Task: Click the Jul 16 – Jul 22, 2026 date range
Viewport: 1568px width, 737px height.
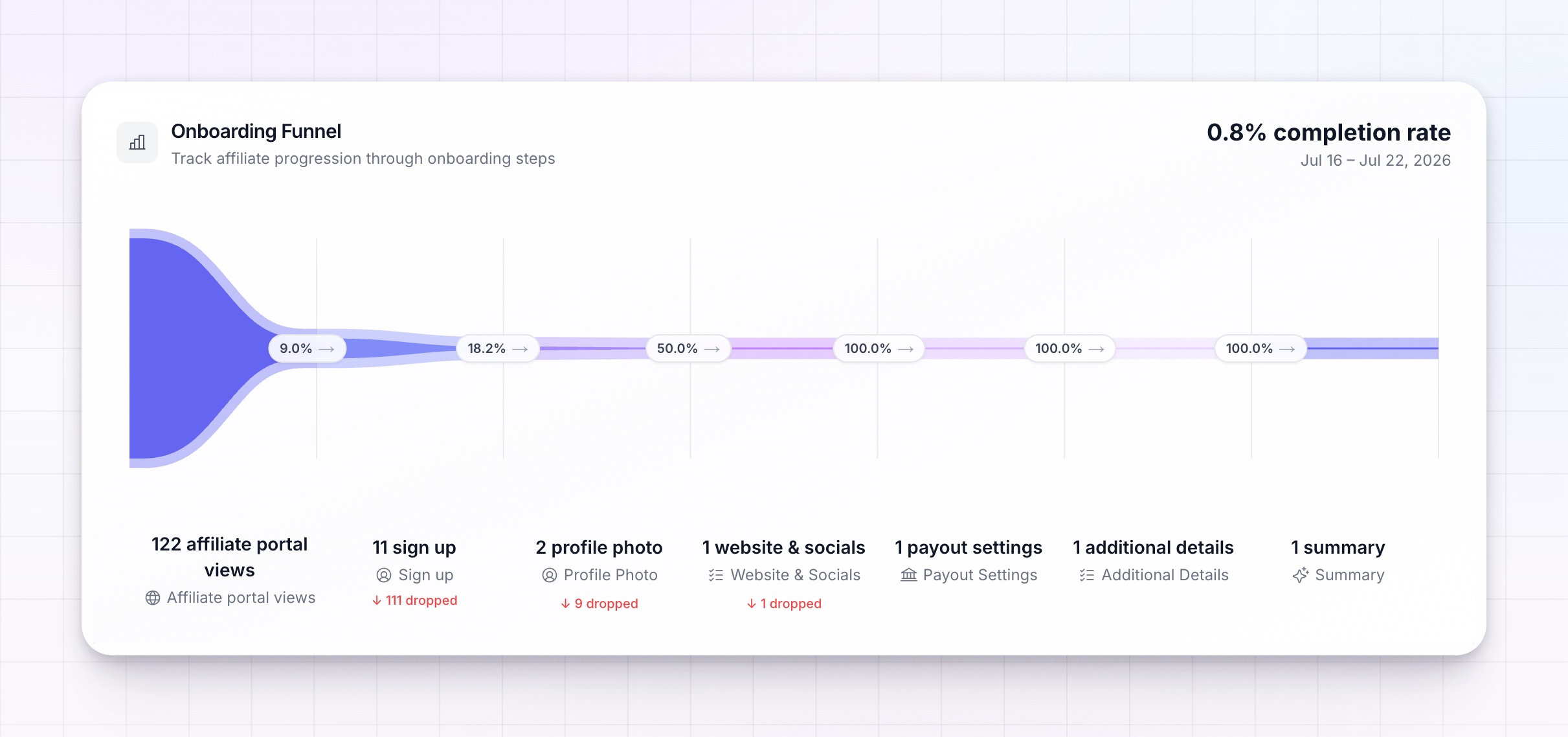Action: point(1376,161)
